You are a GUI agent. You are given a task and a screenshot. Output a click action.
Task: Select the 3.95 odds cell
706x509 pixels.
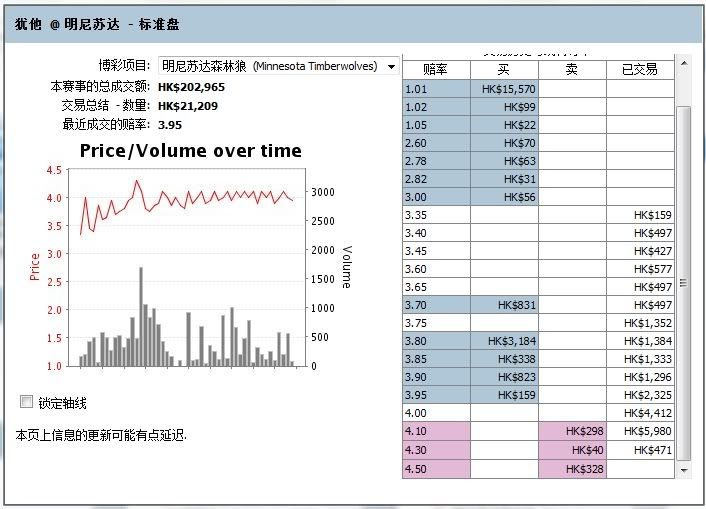pos(436,395)
